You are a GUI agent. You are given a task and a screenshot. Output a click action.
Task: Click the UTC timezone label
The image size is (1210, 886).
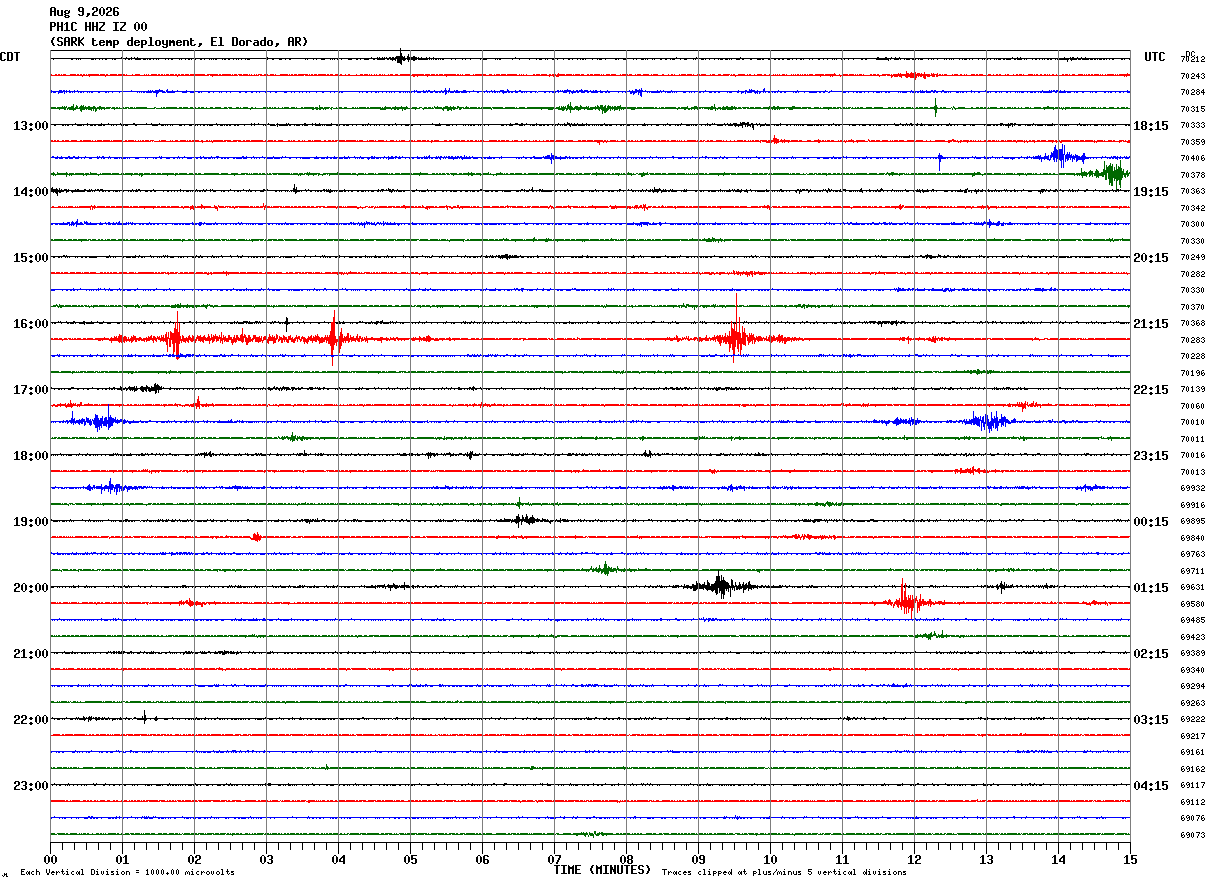coord(1155,57)
